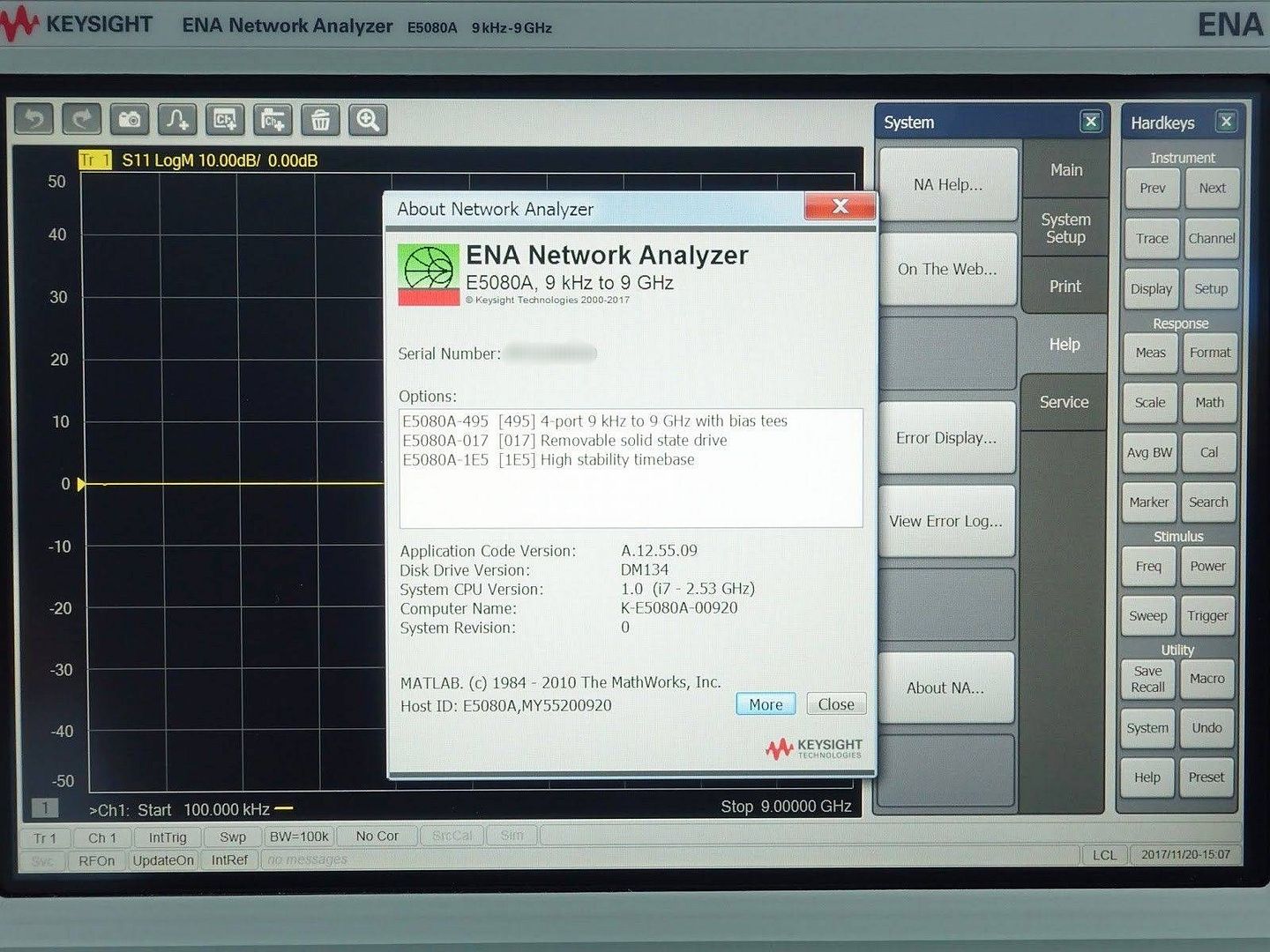
Task: Click the About NA softkey
Action: pos(945,688)
